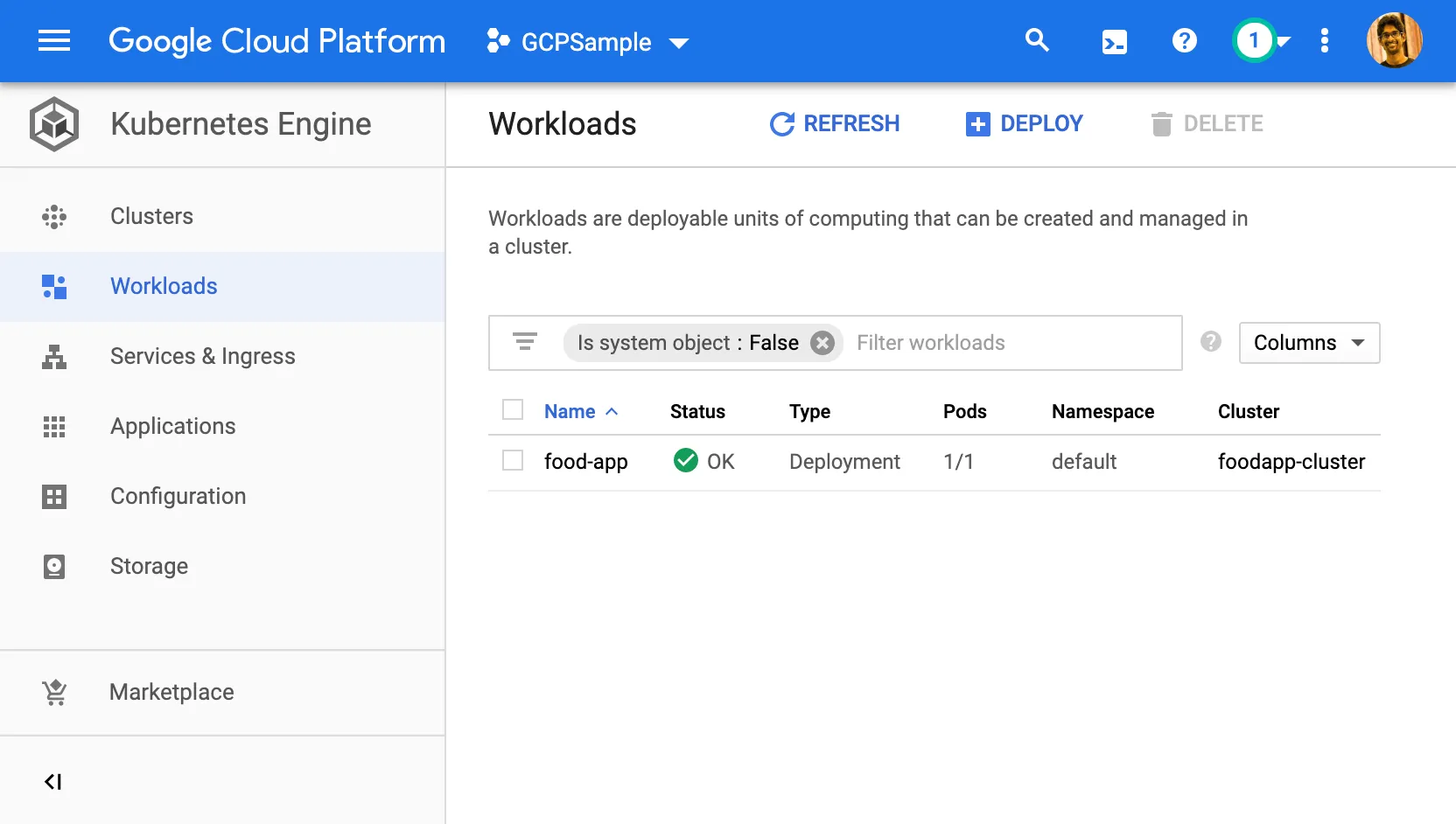Click the filter list icon
Image resolution: width=1456 pixels, height=824 pixels.
[x=525, y=342]
